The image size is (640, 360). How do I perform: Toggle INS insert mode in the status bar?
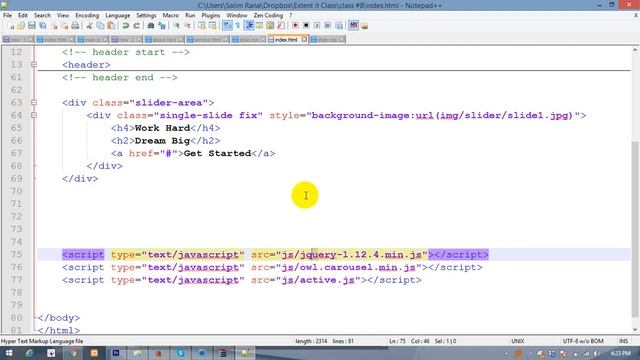(623, 341)
